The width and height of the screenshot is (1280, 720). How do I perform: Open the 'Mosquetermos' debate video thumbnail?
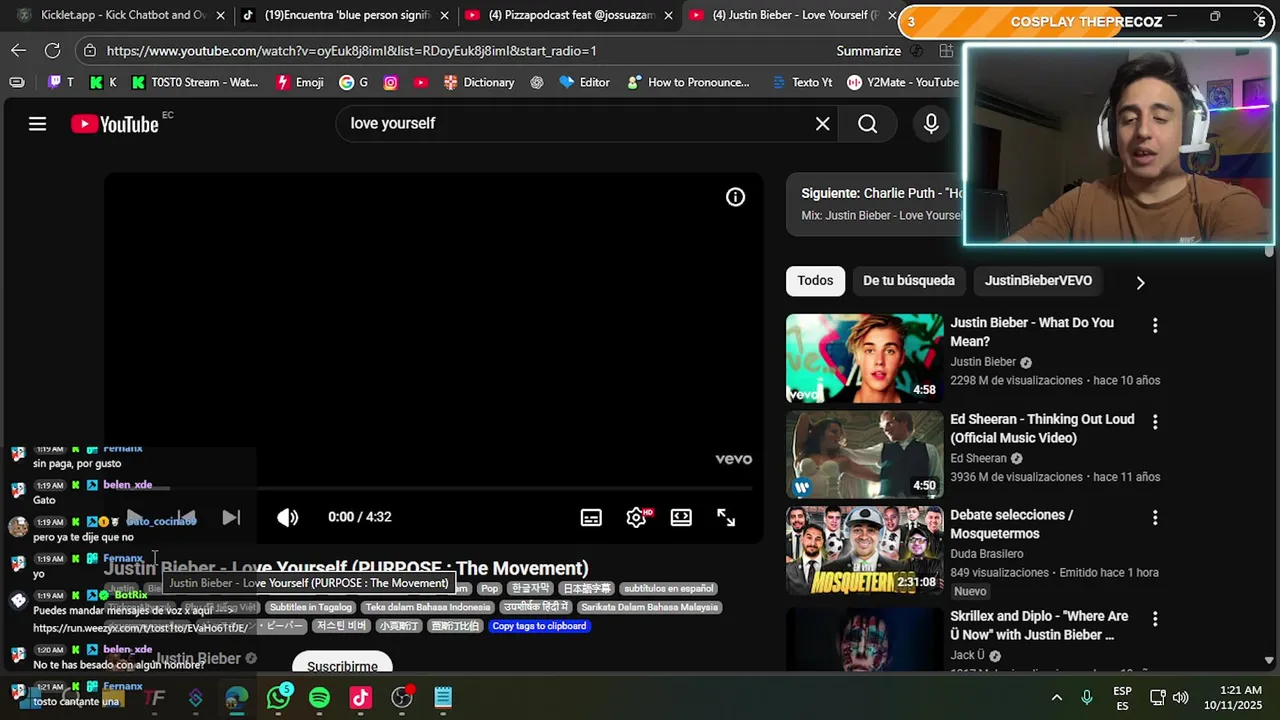(x=864, y=550)
